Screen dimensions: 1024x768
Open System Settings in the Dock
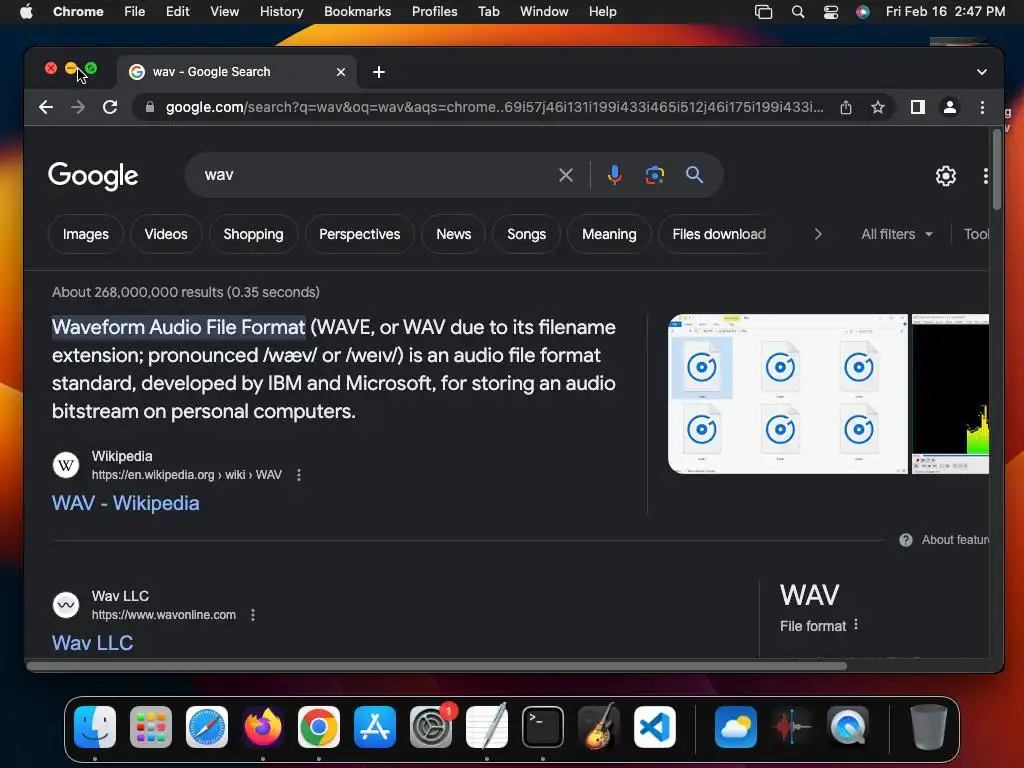pos(431,726)
